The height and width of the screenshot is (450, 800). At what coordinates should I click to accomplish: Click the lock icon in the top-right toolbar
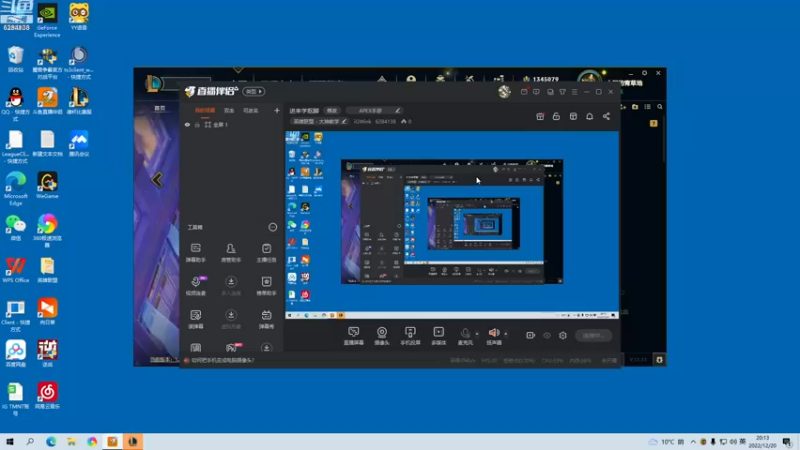556,116
